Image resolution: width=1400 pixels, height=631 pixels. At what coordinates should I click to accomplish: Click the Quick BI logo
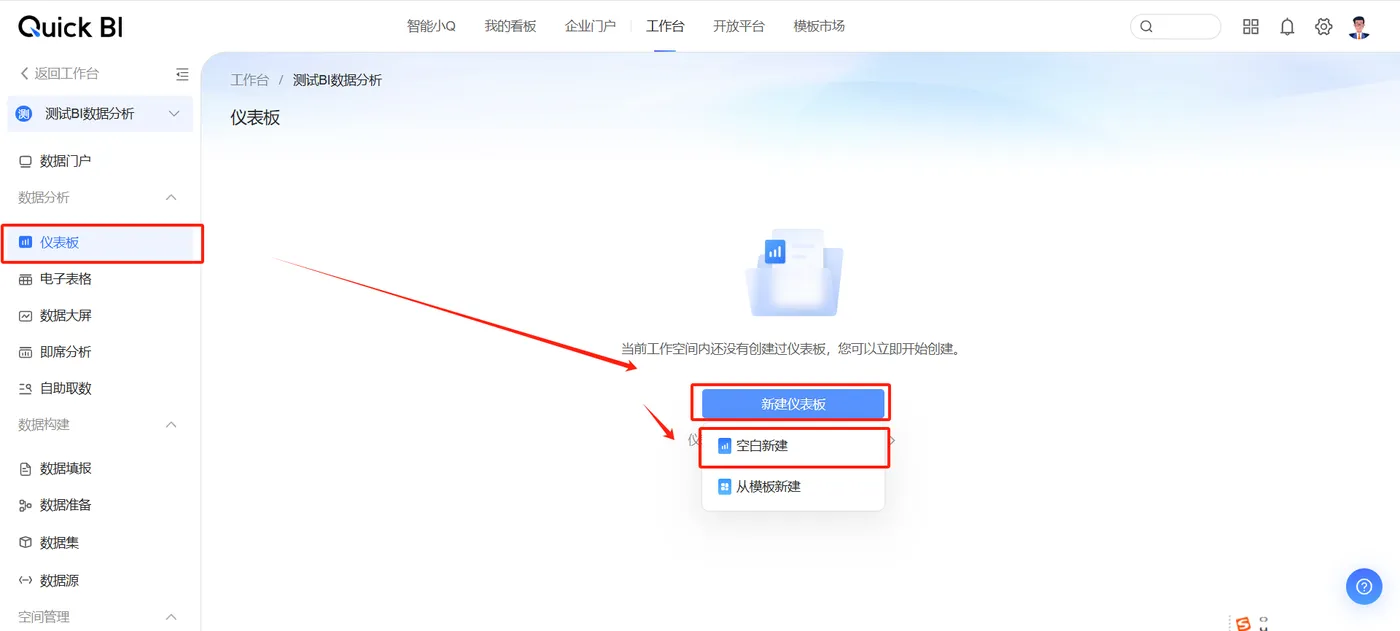[71, 27]
